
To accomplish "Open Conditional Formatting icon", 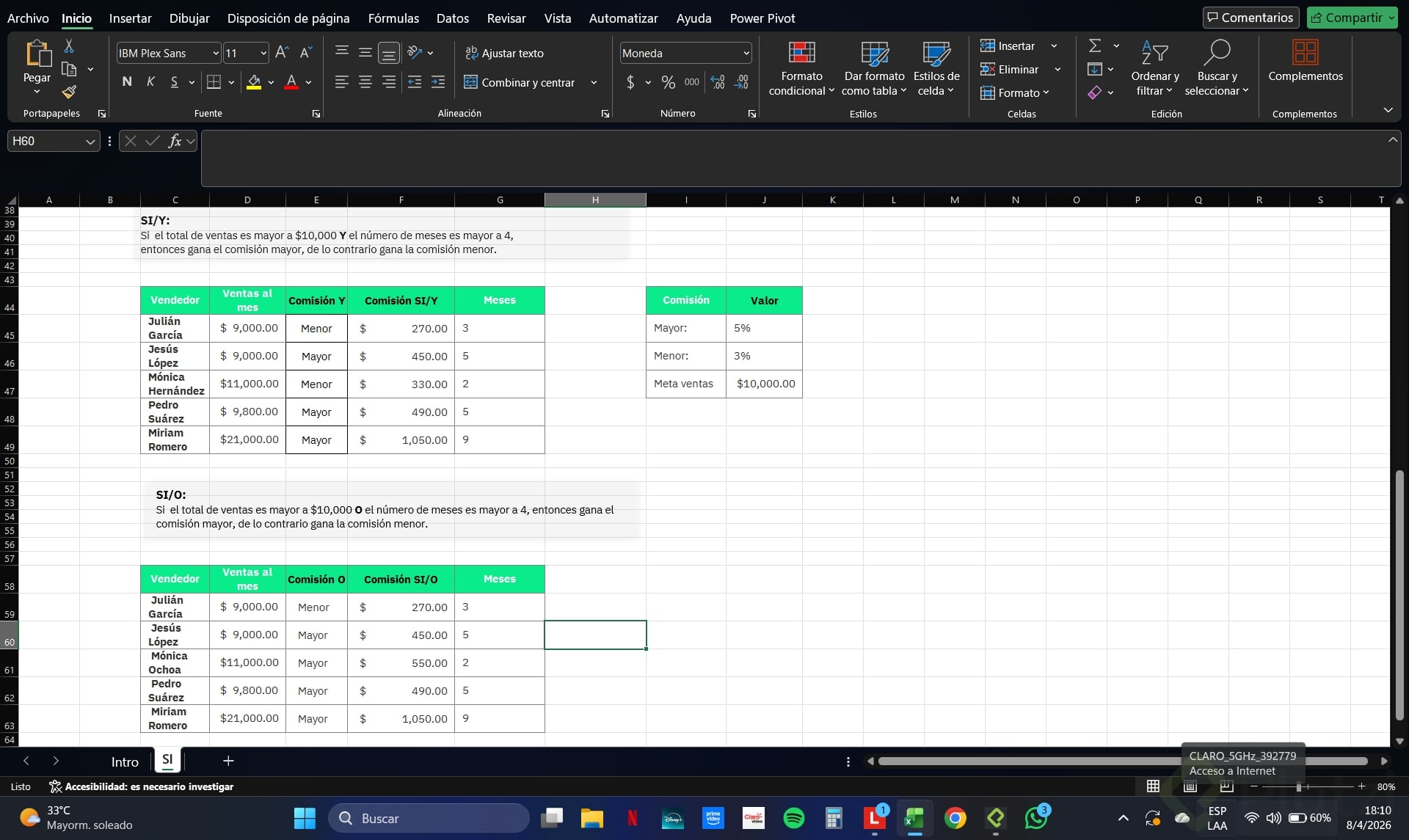I will click(801, 53).
